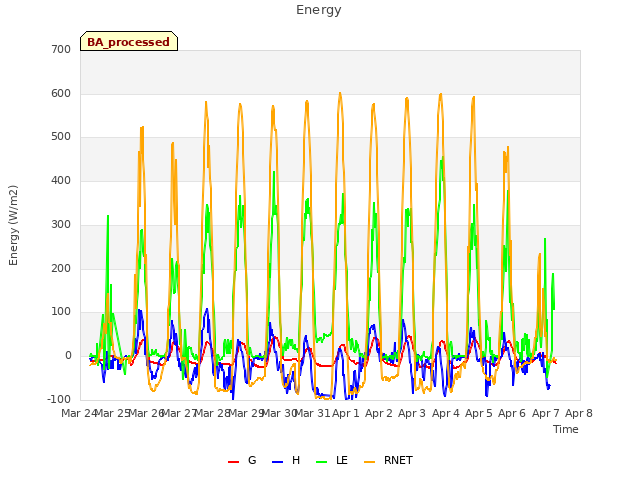Viewport: 640px width, 480px height.
Task: Click the RNET peak on Apr 1
Action: coord(340,93)
